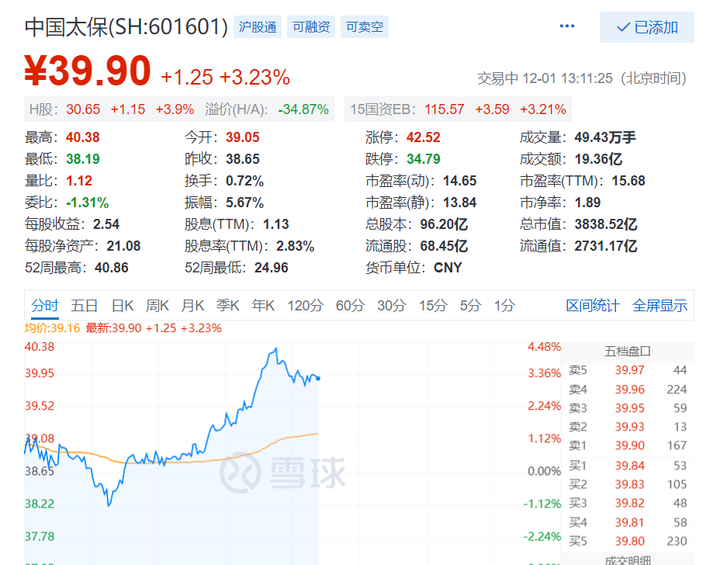
Task: Click the 今开 39.05 value
Action: click(x=242, y=137)
